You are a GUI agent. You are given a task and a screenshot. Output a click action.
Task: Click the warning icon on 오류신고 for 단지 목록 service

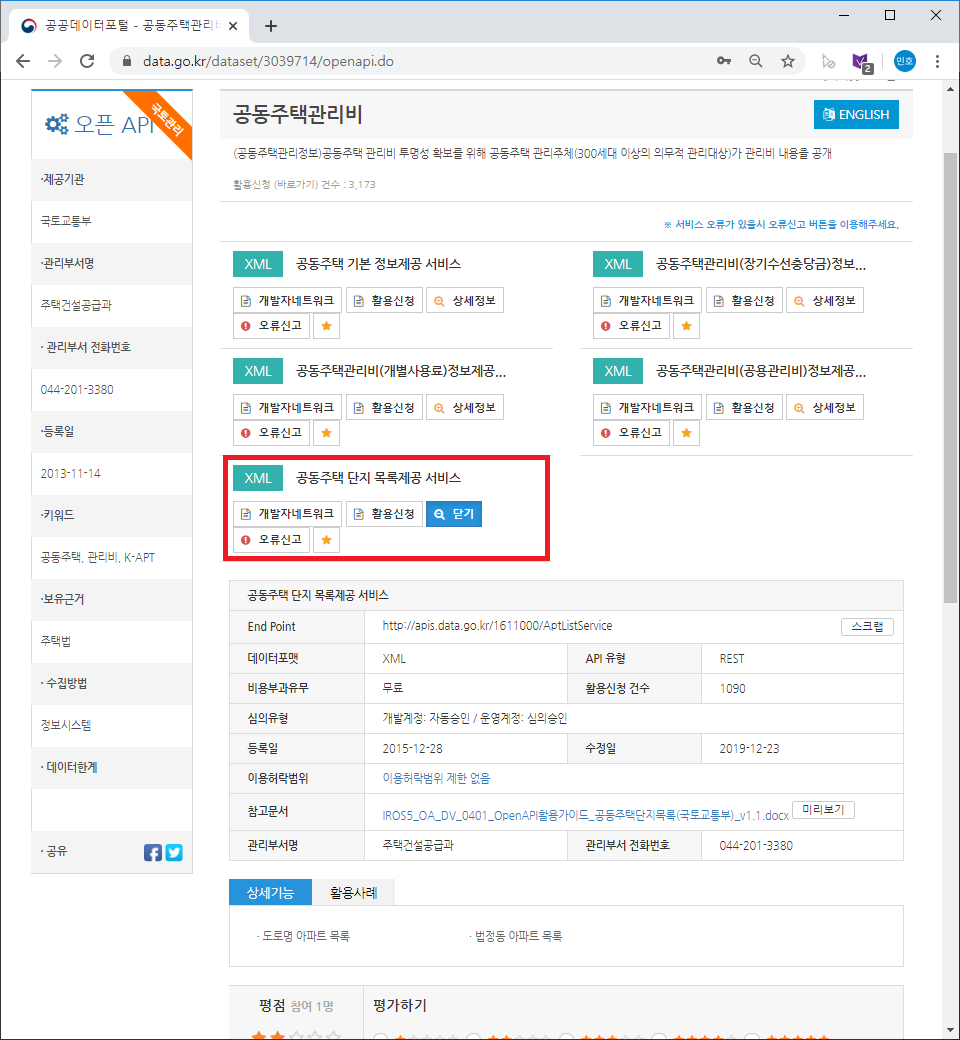click(x=246, y=539)
